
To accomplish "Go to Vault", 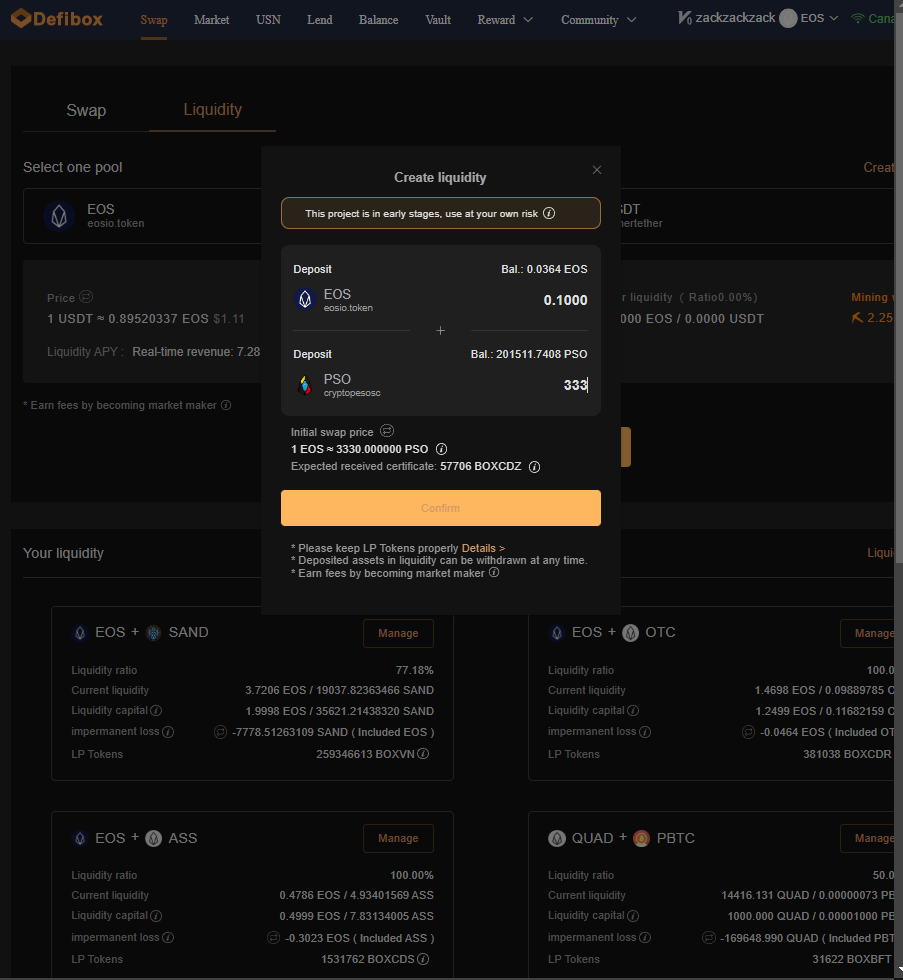I will point(438,20).
